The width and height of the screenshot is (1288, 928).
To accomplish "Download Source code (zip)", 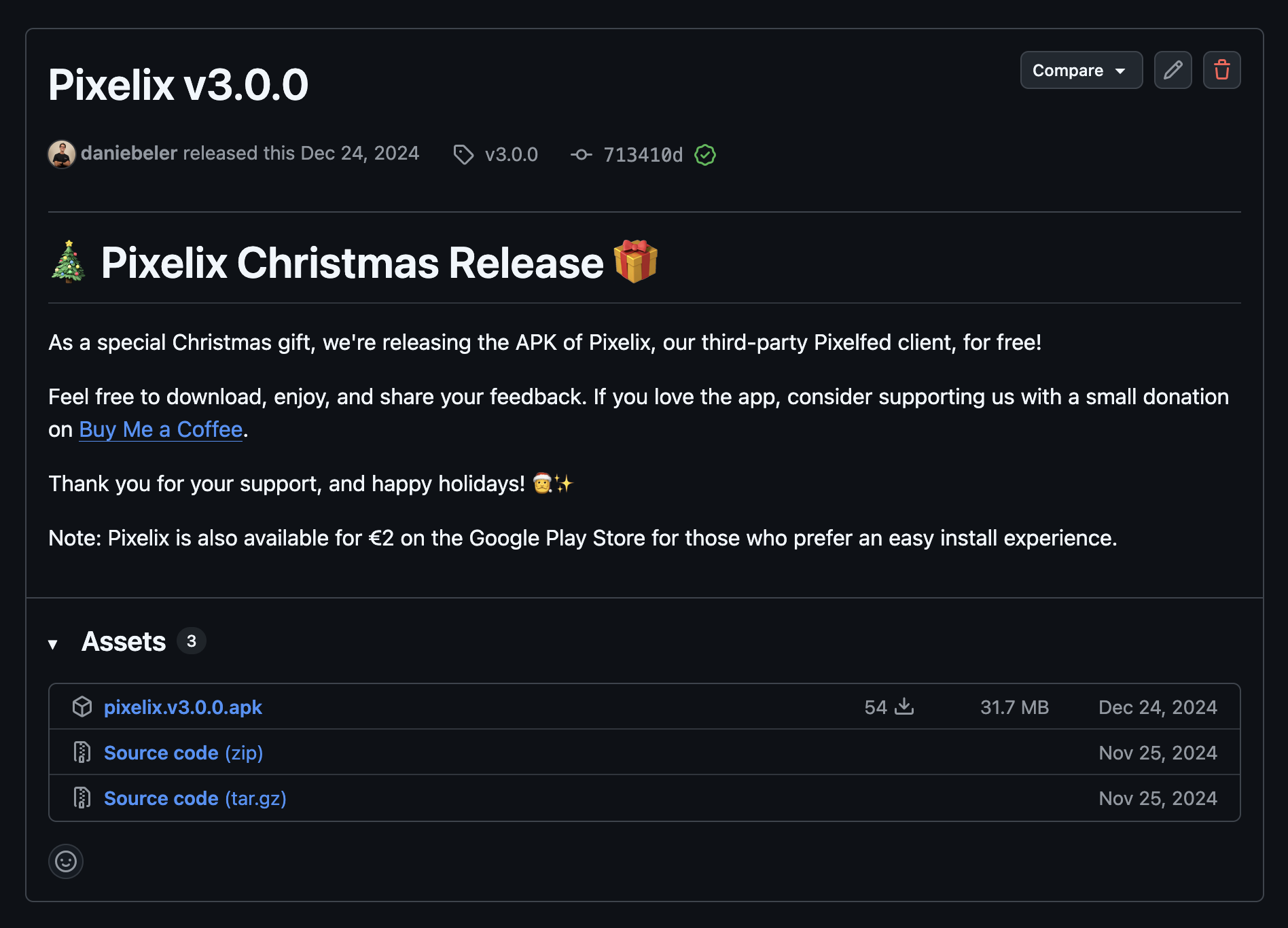I will pyautogui.click(x=183, y=753).
